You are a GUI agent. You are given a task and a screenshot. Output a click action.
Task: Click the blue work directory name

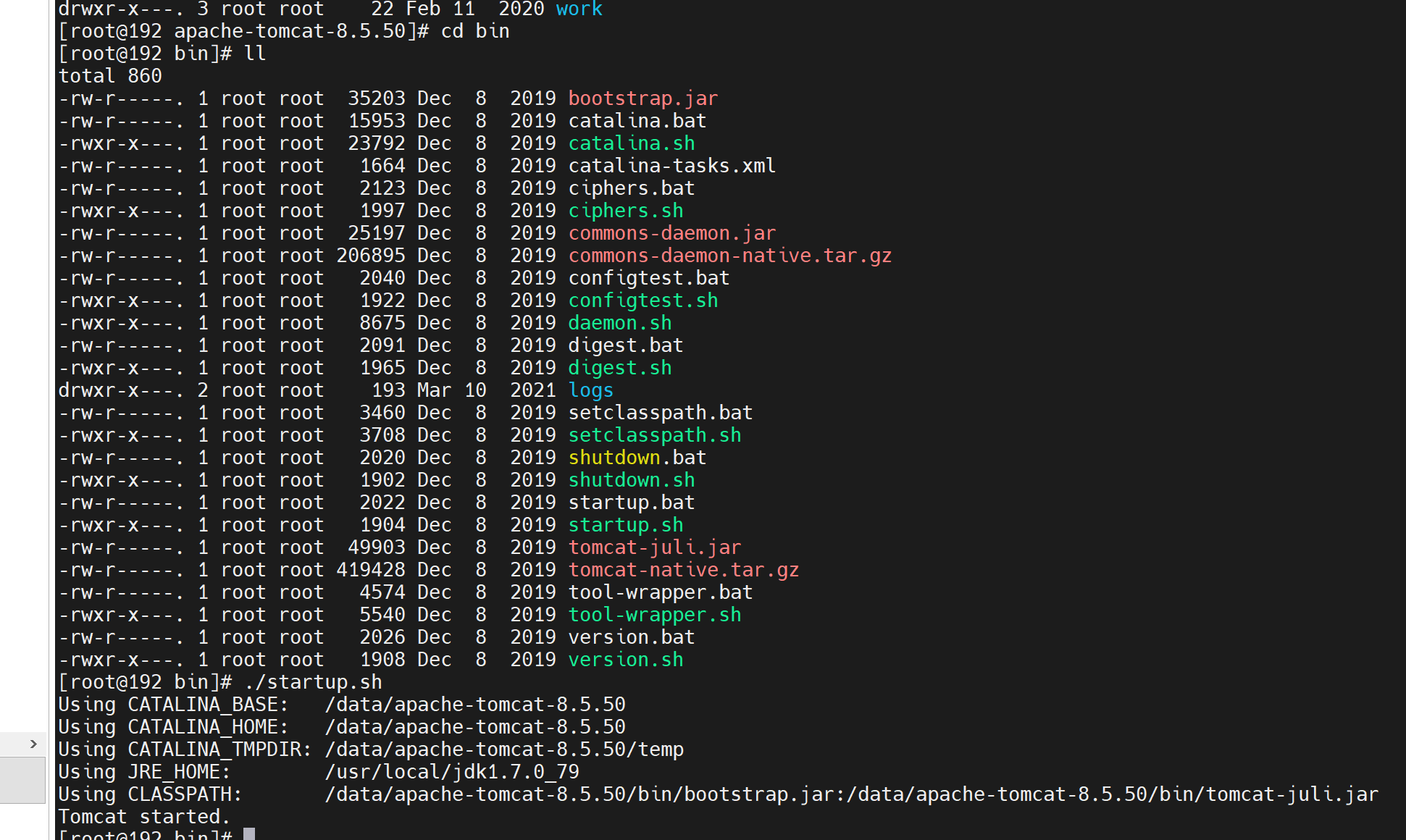[579, 9]
